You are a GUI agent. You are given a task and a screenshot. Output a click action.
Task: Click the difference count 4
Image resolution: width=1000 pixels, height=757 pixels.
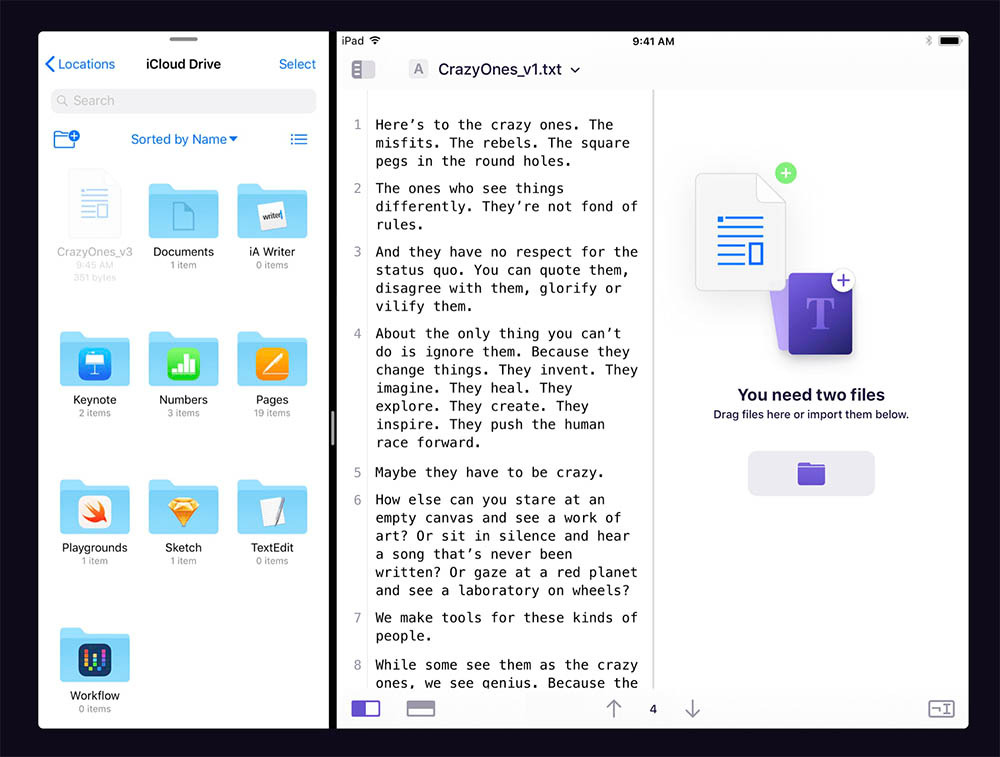pos(653,709)
